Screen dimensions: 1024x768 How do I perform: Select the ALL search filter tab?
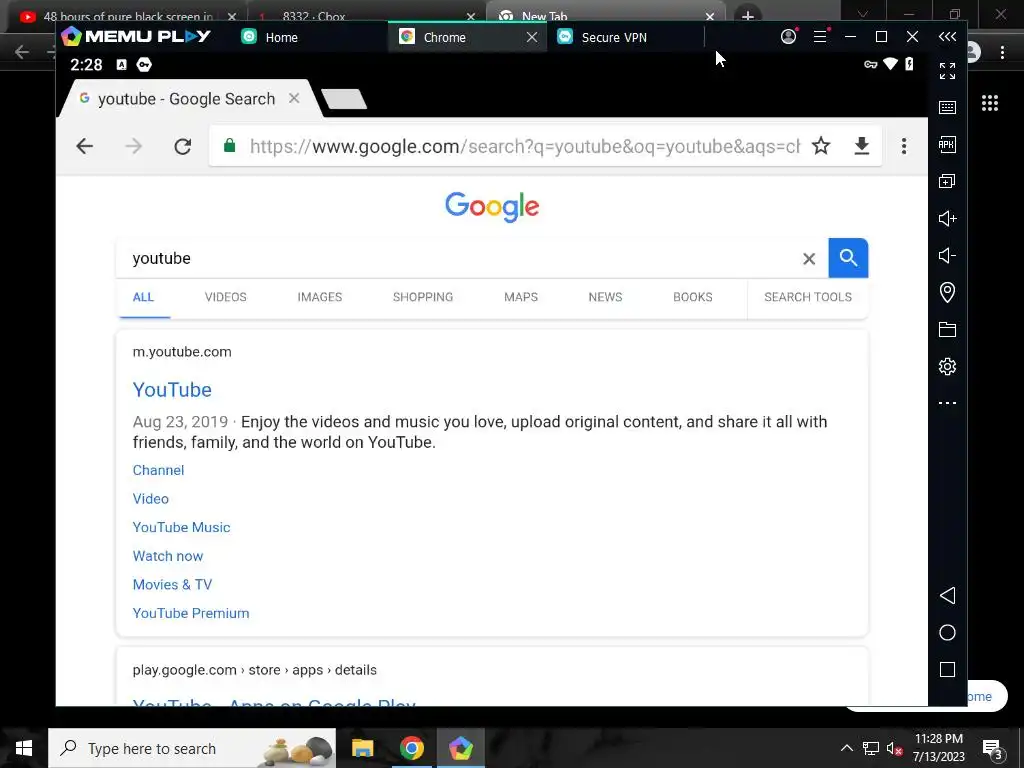coord(143,297)
